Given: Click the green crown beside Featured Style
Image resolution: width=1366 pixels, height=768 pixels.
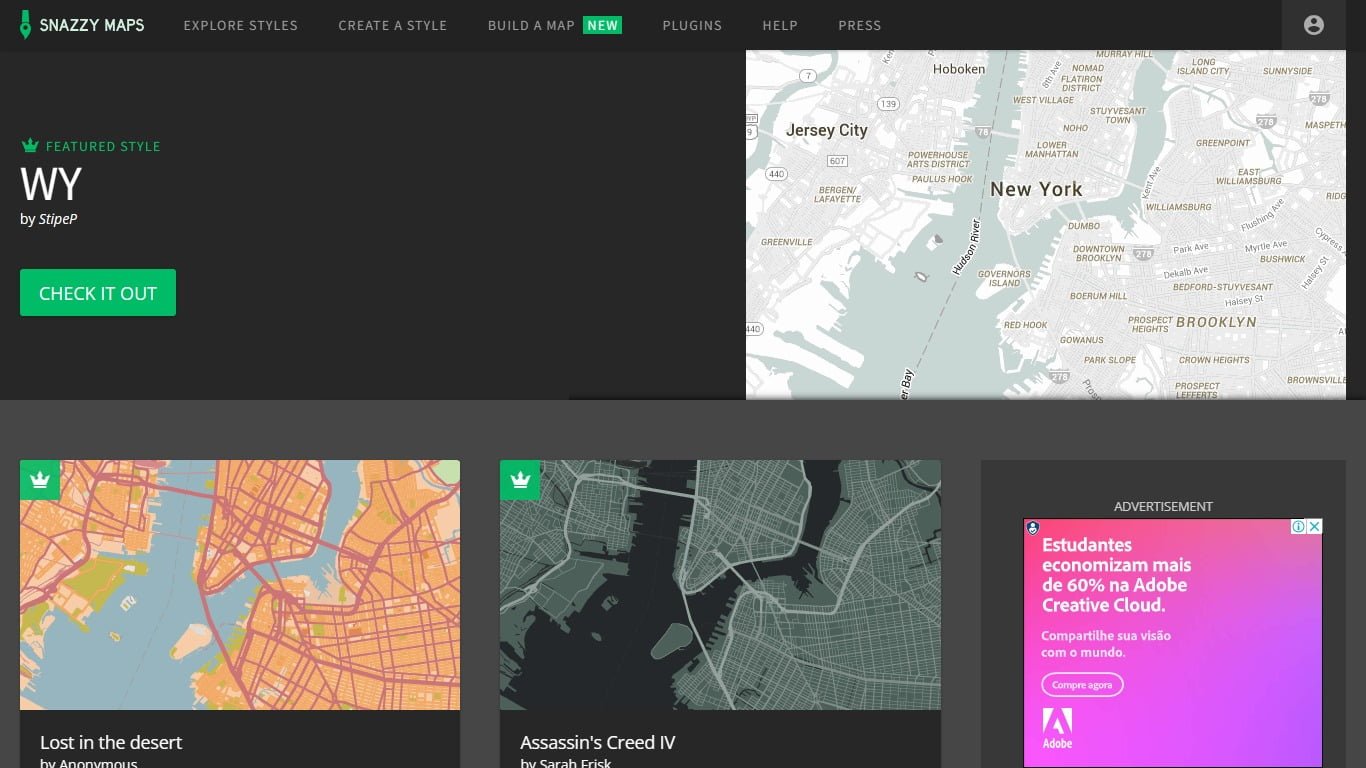Looking at the screenshot, I should coord(30,146).
